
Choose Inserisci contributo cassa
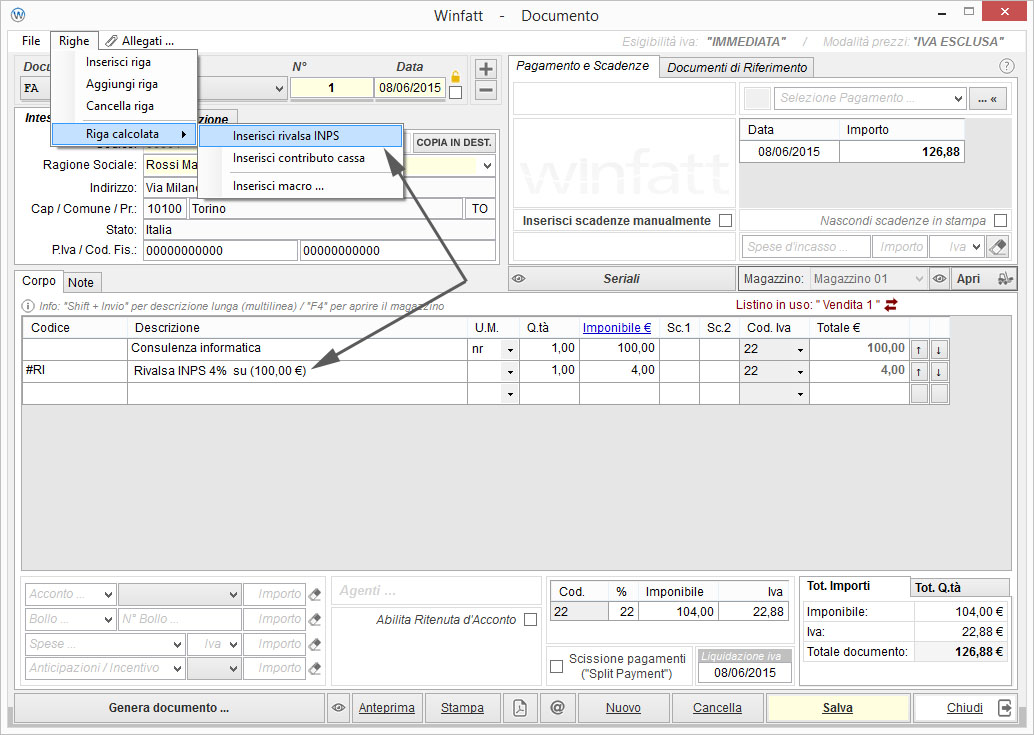tap(300, 158)
